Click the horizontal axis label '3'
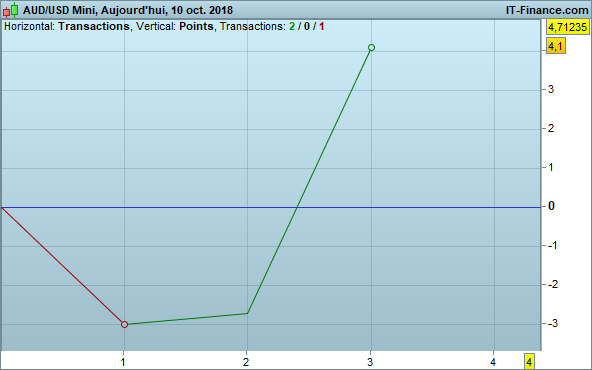 (x=370, y=362)
